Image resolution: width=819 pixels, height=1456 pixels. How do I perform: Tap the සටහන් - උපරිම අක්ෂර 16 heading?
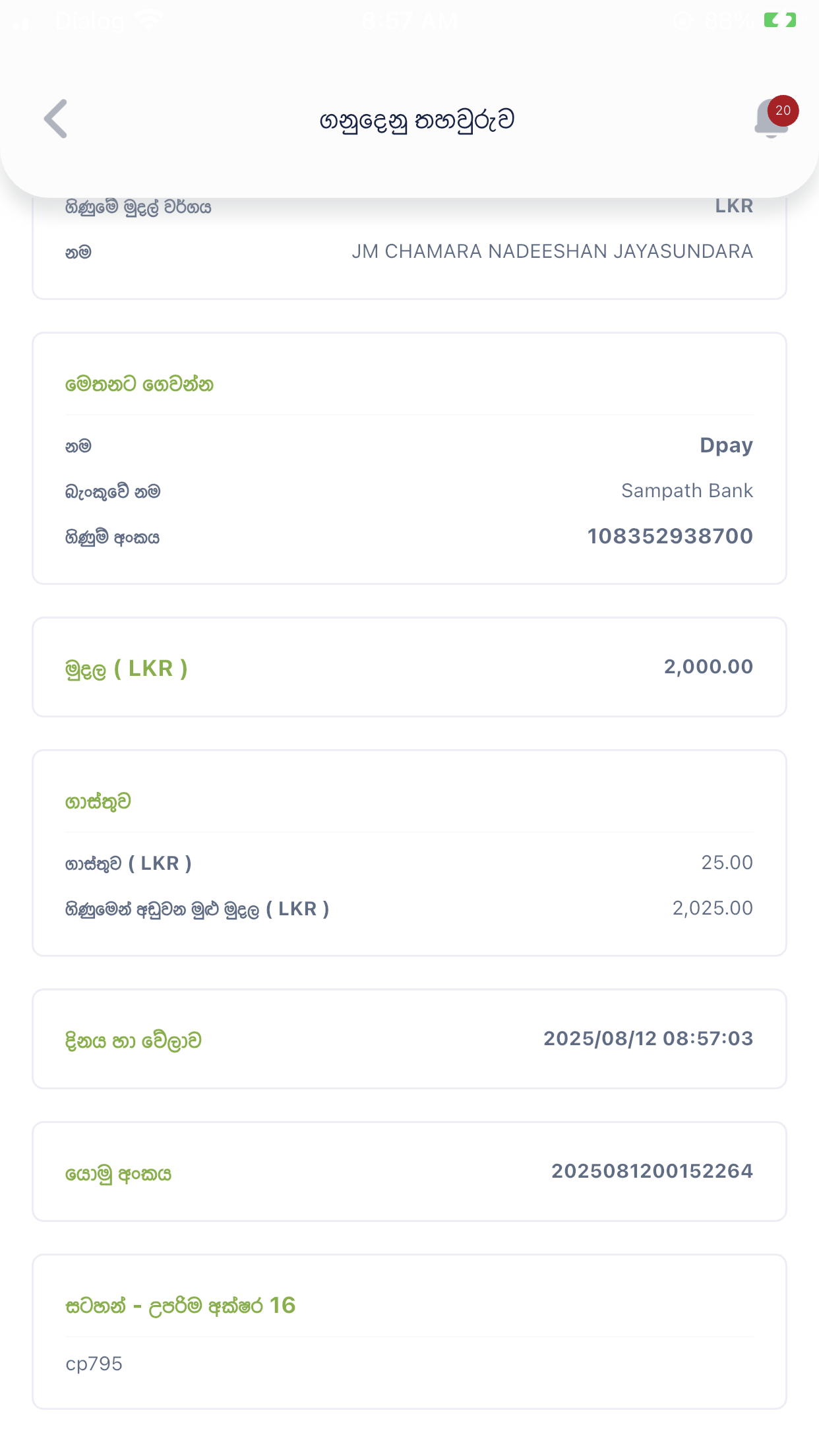pyautogui.click(x=180, y=1306)
